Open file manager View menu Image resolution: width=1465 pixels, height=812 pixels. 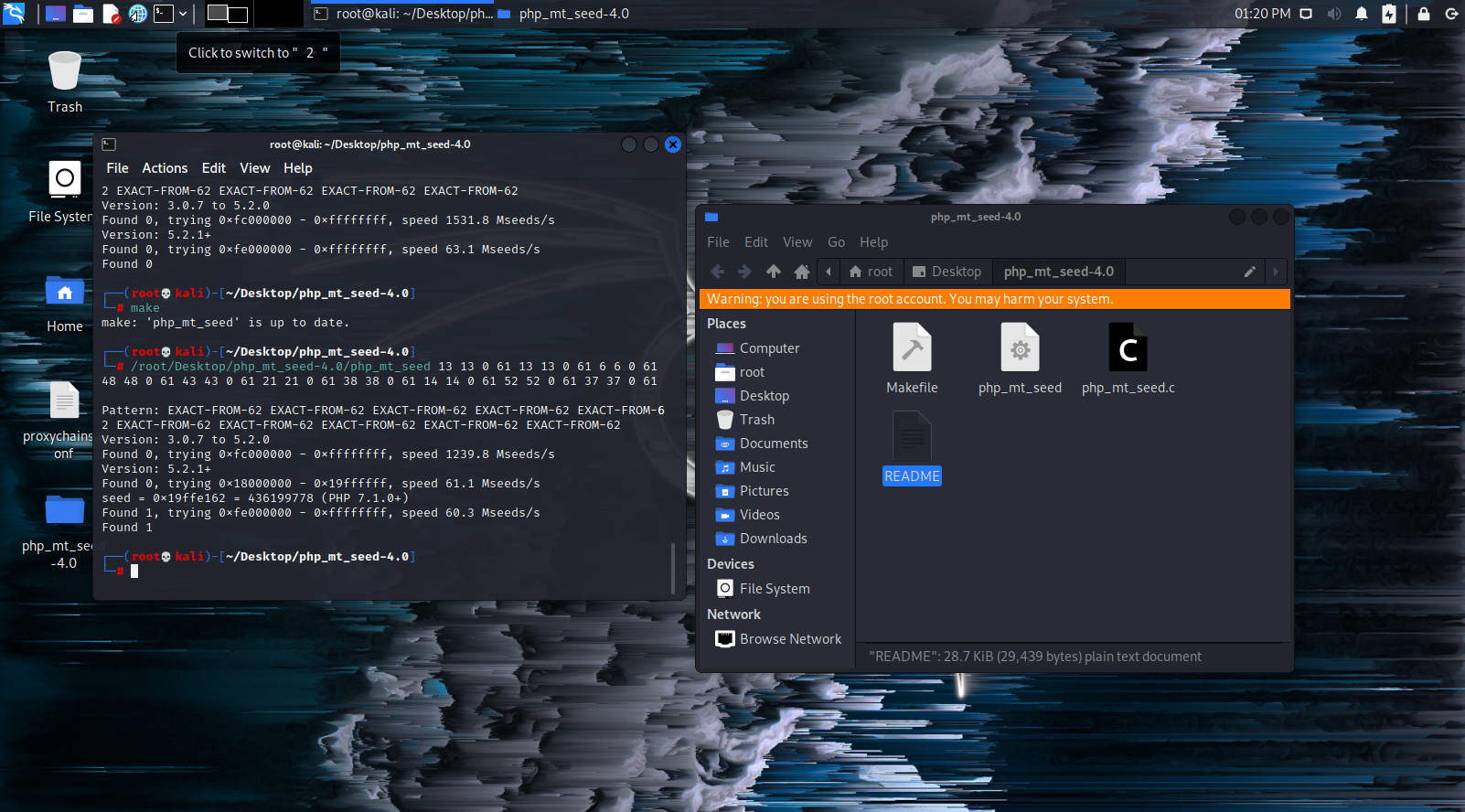click(x=797, y=242)
